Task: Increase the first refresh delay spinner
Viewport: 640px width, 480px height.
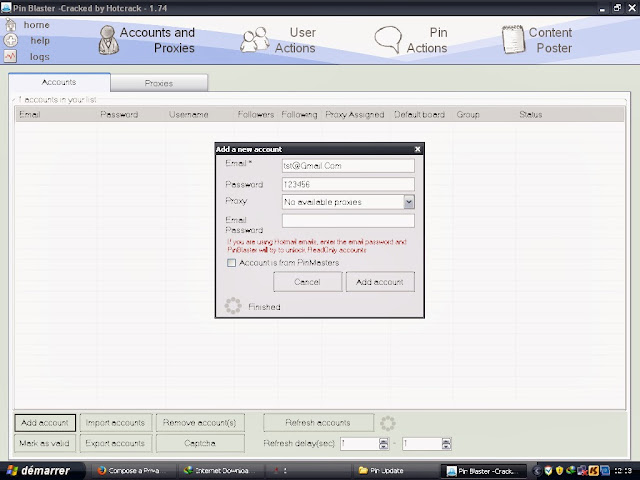Action: pos(384,441)
